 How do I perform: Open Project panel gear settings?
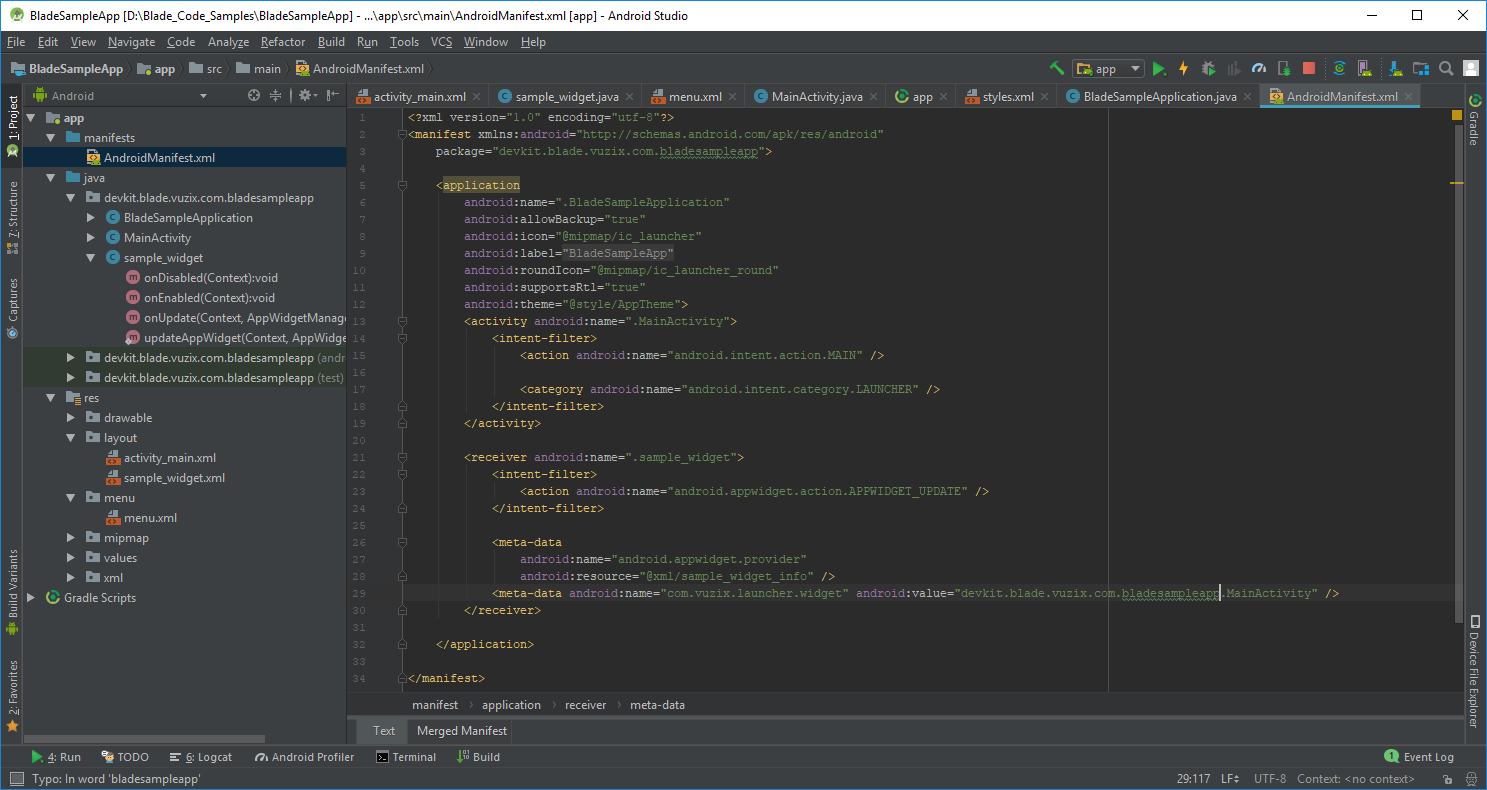(x=306, y=96)
